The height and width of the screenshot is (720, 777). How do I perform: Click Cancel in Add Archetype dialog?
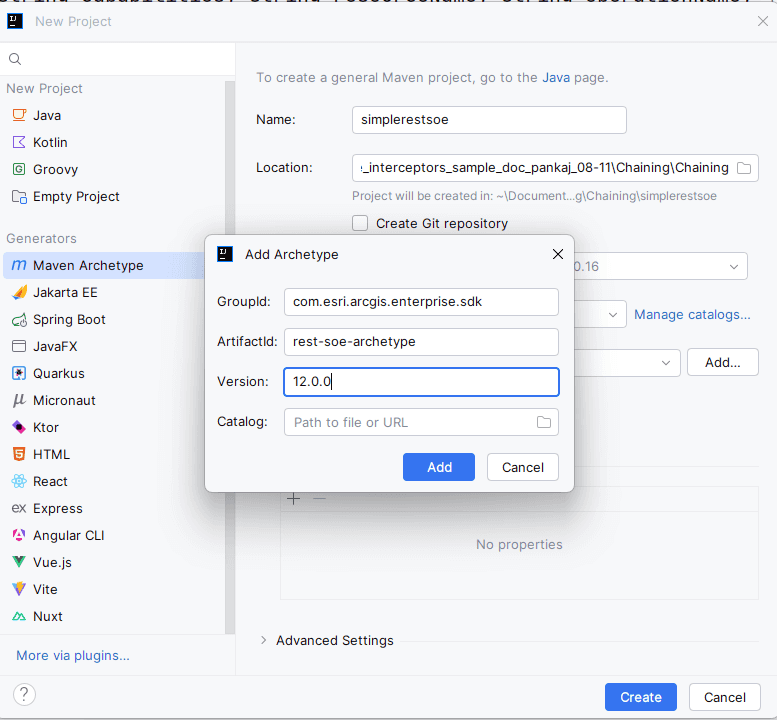pyautogui.click(x=523, y=467)
